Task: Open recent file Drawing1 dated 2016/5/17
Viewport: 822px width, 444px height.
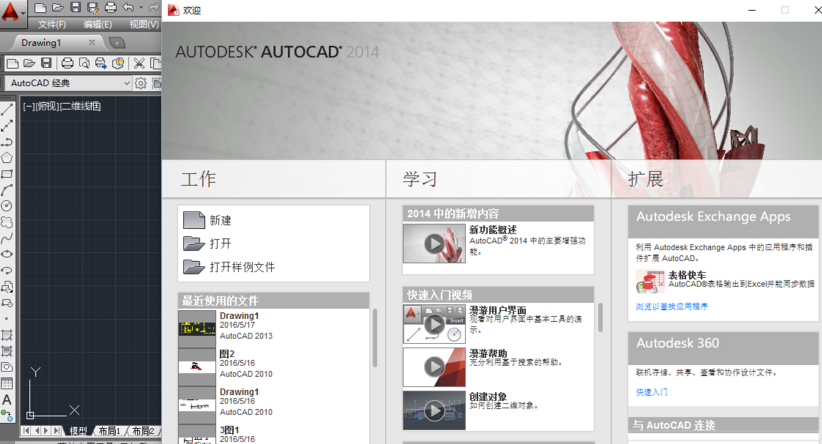Action: (275, 326)
